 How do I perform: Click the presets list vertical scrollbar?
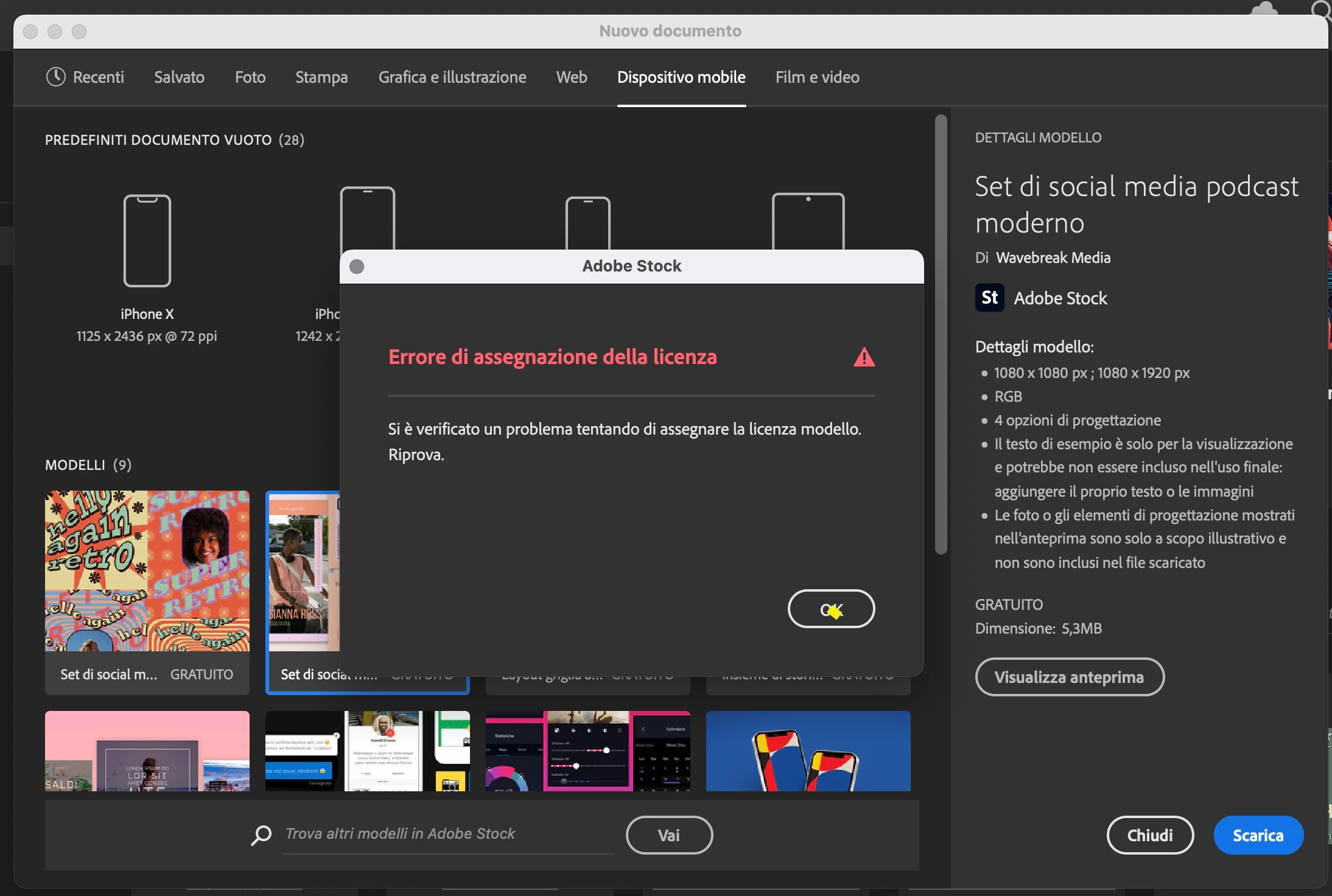coord(941,335)
